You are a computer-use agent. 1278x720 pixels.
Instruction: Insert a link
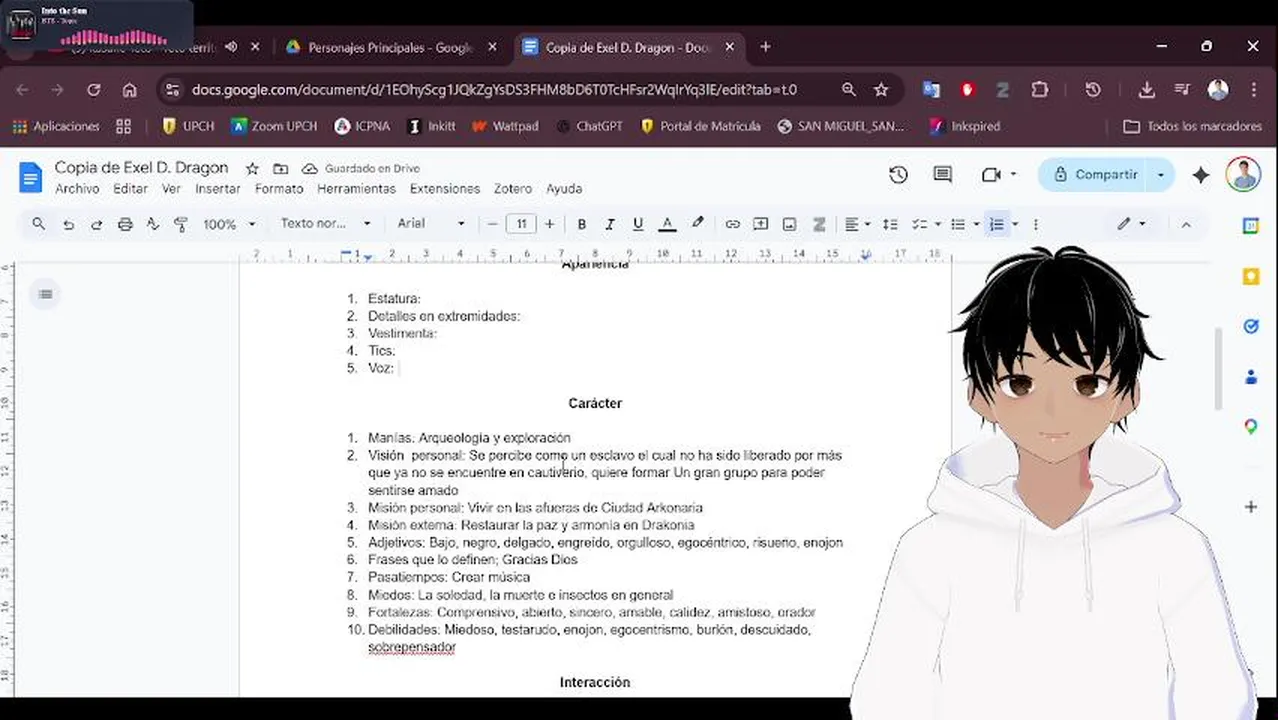tap(733, 224)
